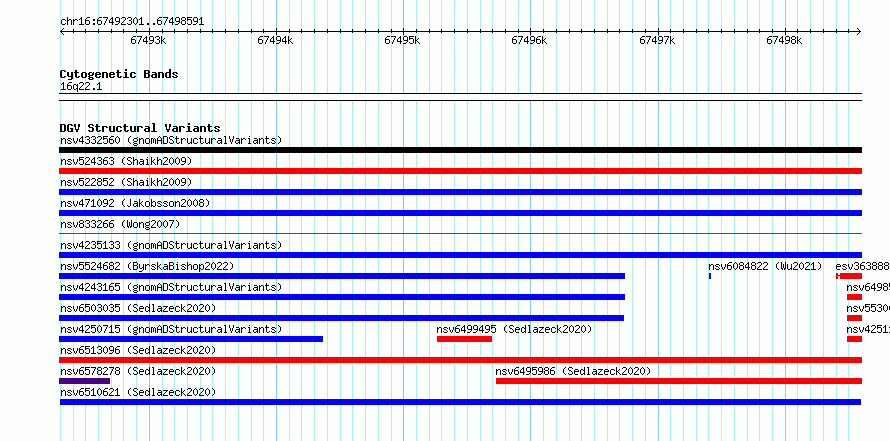
Task: Click the 67498k ruler position
Action: [x=784, y=40]
